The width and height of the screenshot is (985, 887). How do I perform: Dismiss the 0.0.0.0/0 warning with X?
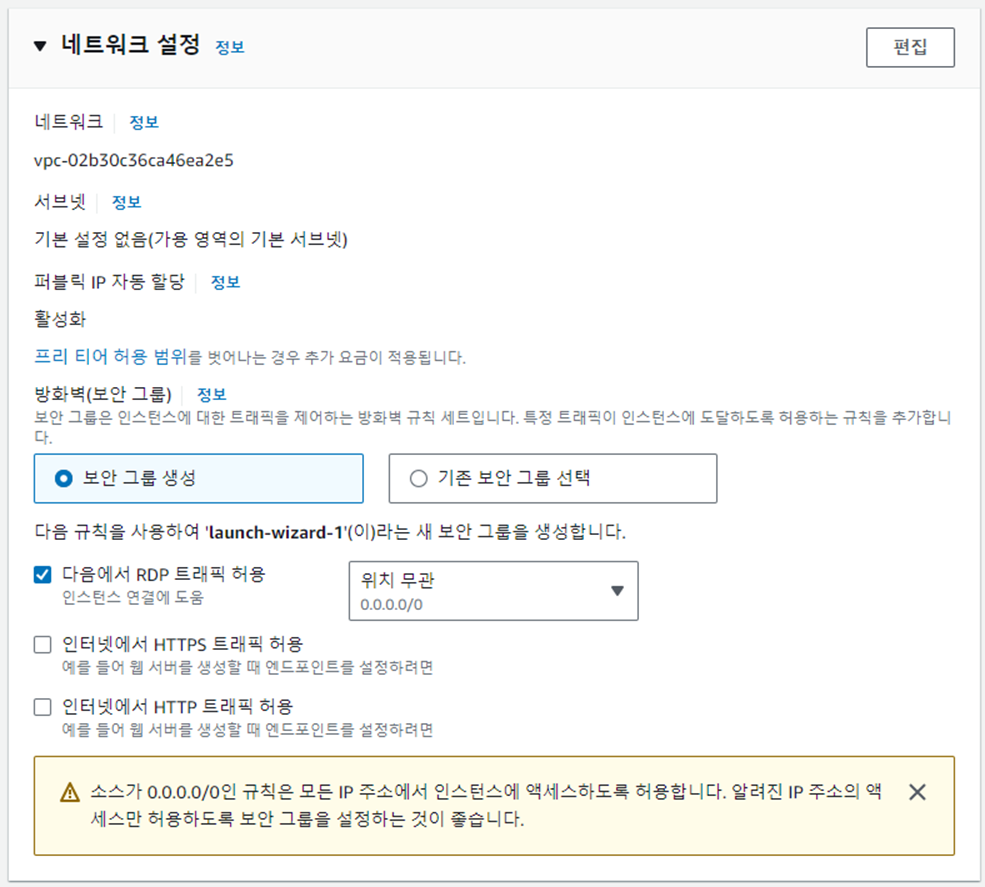point(917,792)
